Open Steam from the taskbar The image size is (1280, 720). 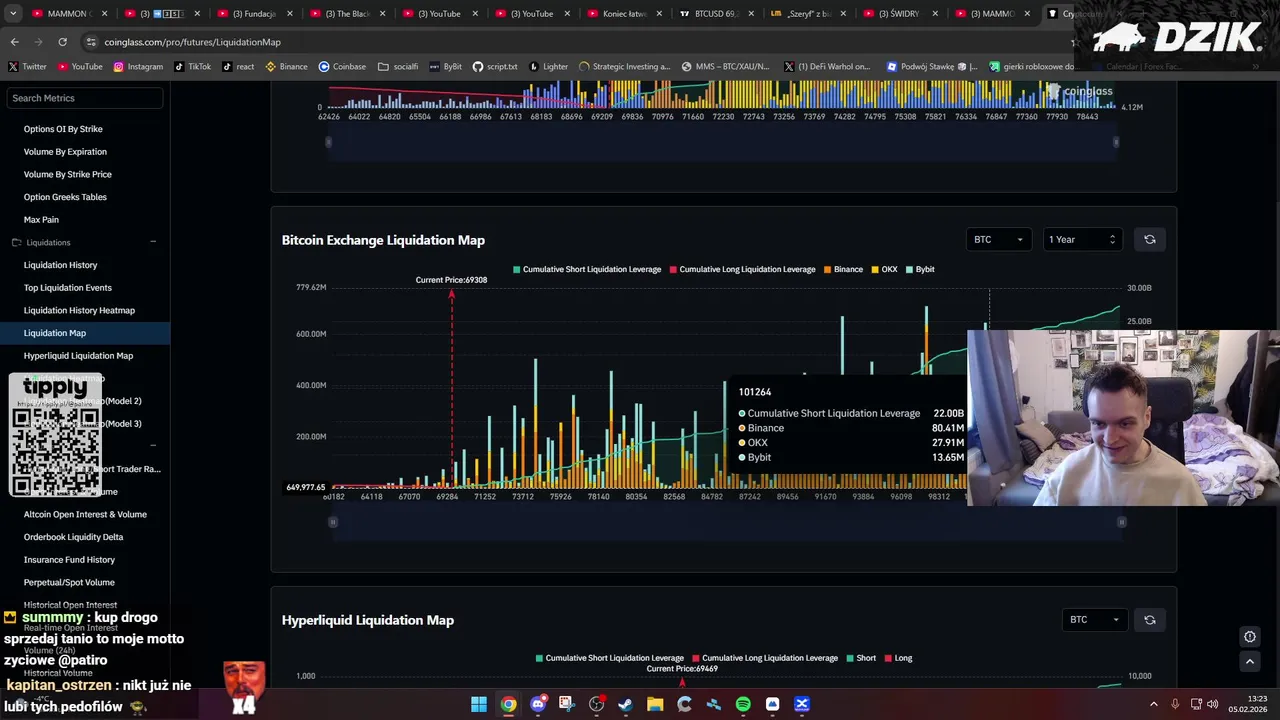pyautogui.click(x=625, y=704)
